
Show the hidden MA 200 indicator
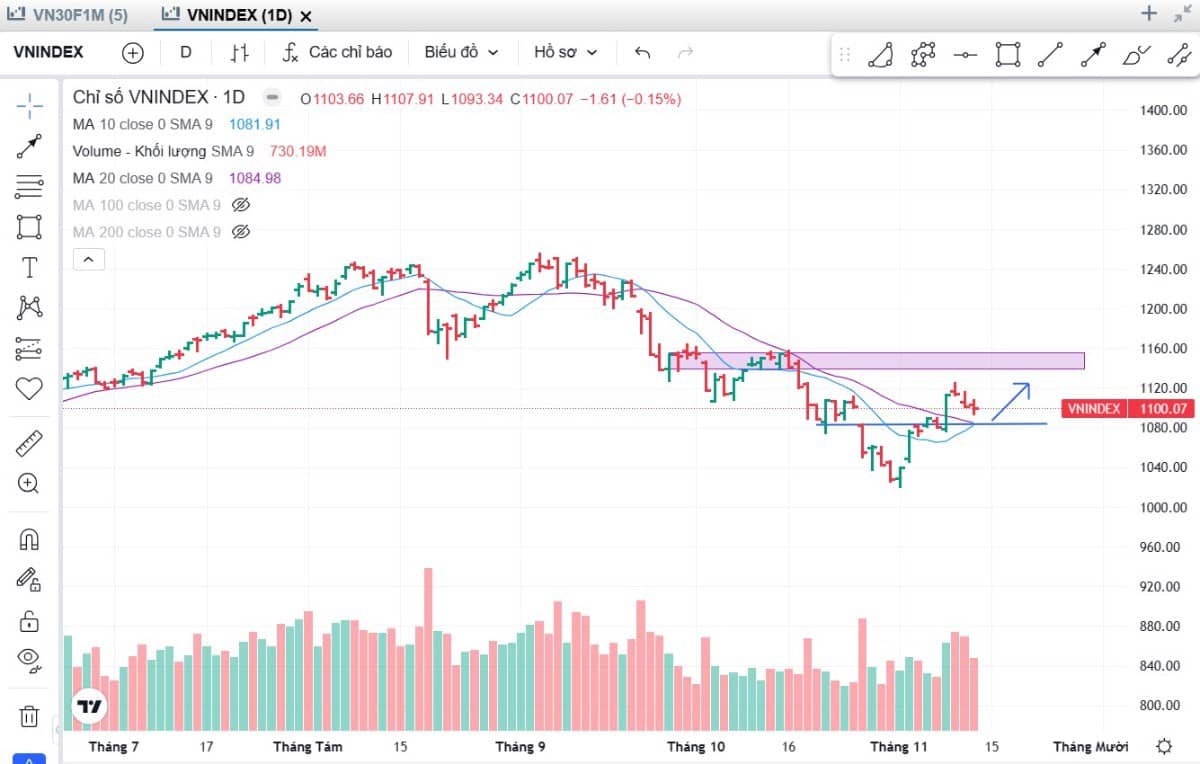[x=240, y=232]
